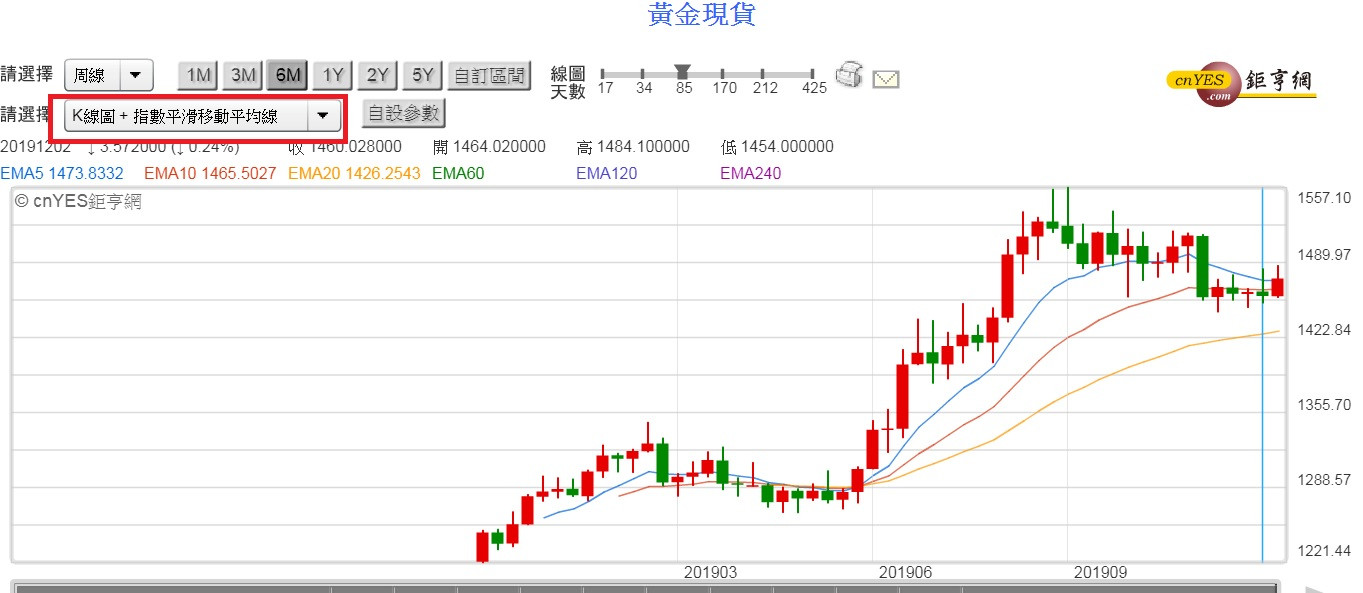Select the 6M range tab
This screenshot has width=1363, height=593.
pos(288,75)
